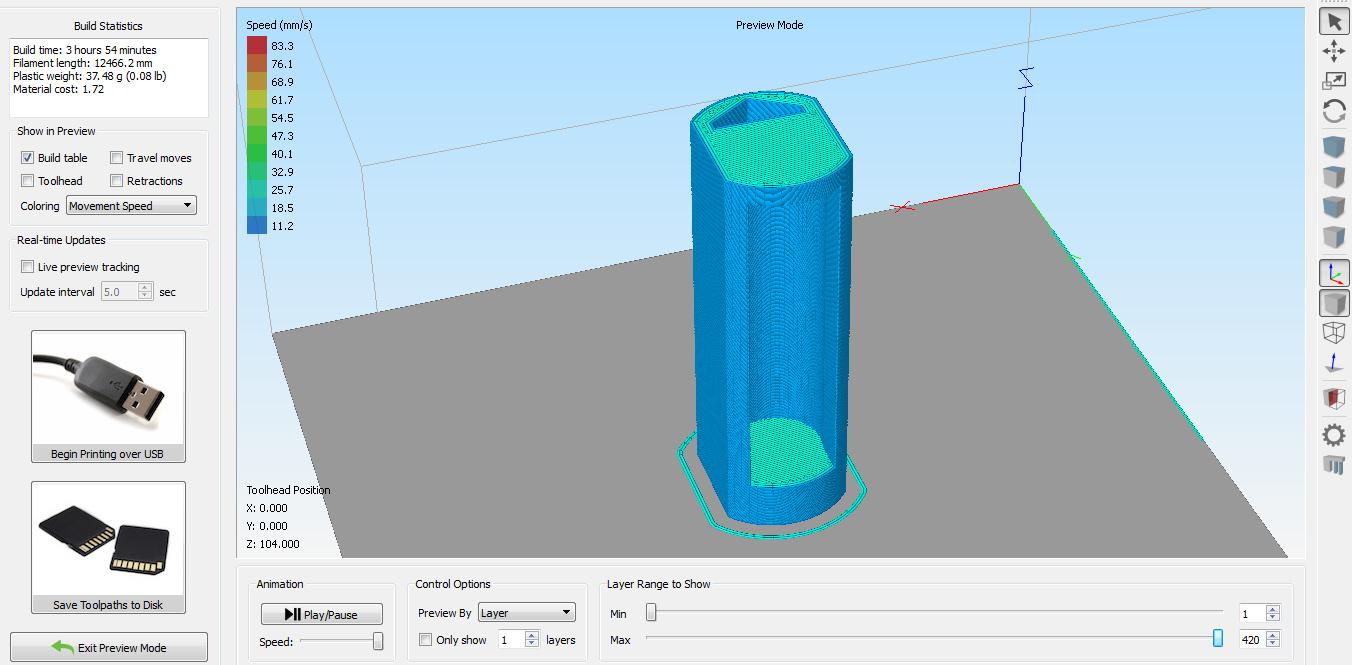Activate the move/translate view tool
The width and height of the screenshot is (1352, 665).
1334,51
